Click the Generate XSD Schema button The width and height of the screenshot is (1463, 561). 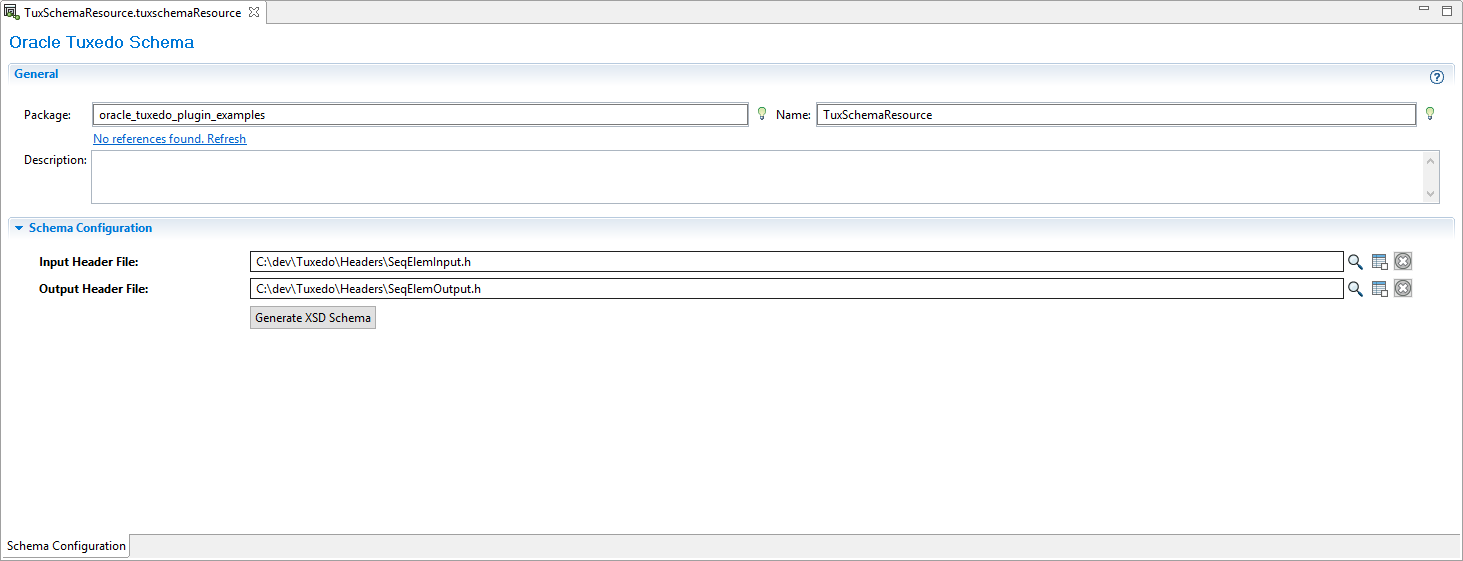coord(313,318)
